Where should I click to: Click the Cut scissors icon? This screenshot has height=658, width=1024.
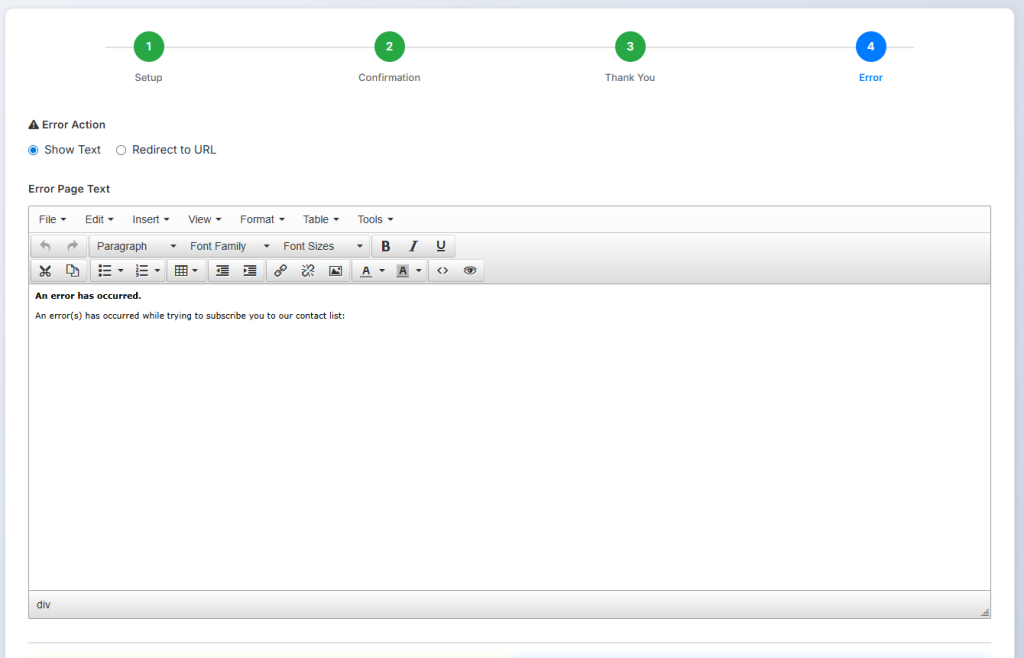click(45, 271)
